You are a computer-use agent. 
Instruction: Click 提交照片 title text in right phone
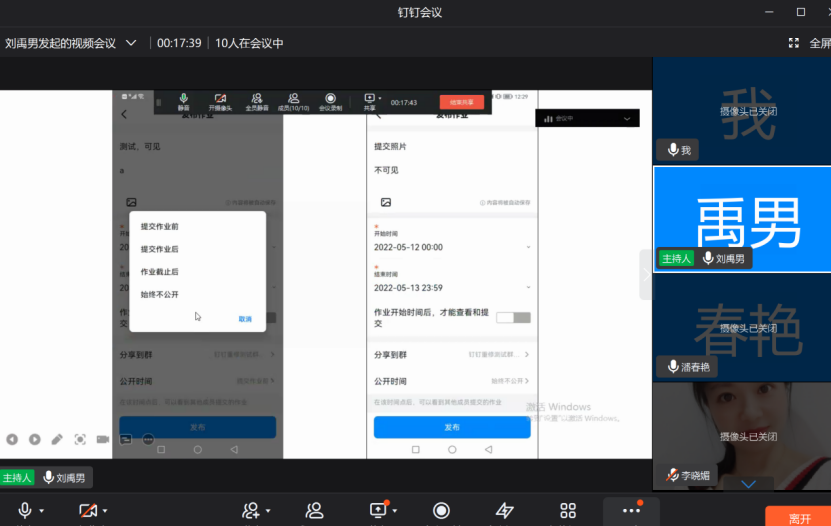pos(390,146)
